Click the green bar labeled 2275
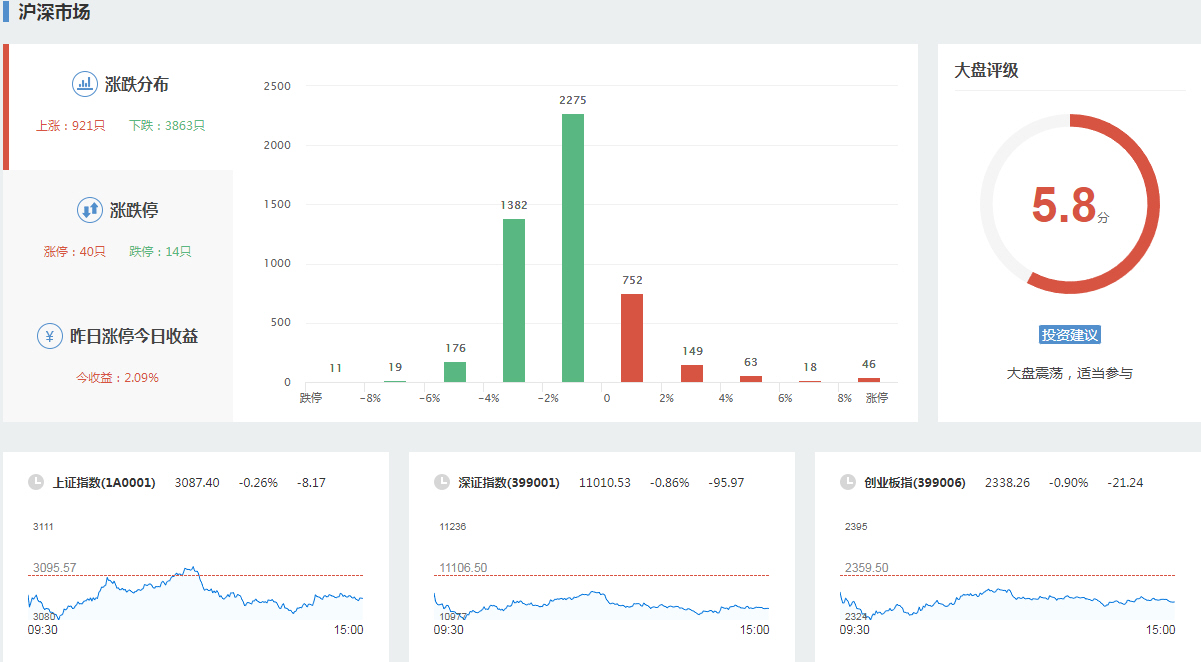 (x=573, y=248)
